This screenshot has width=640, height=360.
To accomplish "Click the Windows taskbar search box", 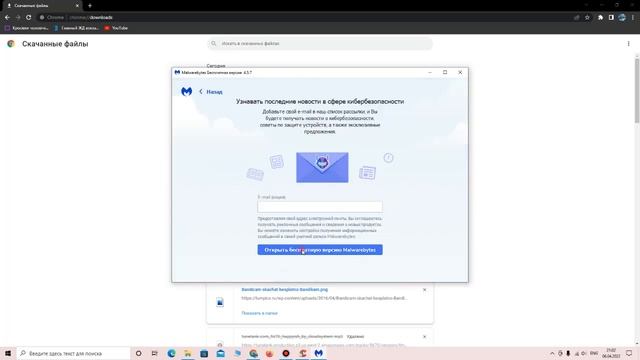I will coord(73,353).
